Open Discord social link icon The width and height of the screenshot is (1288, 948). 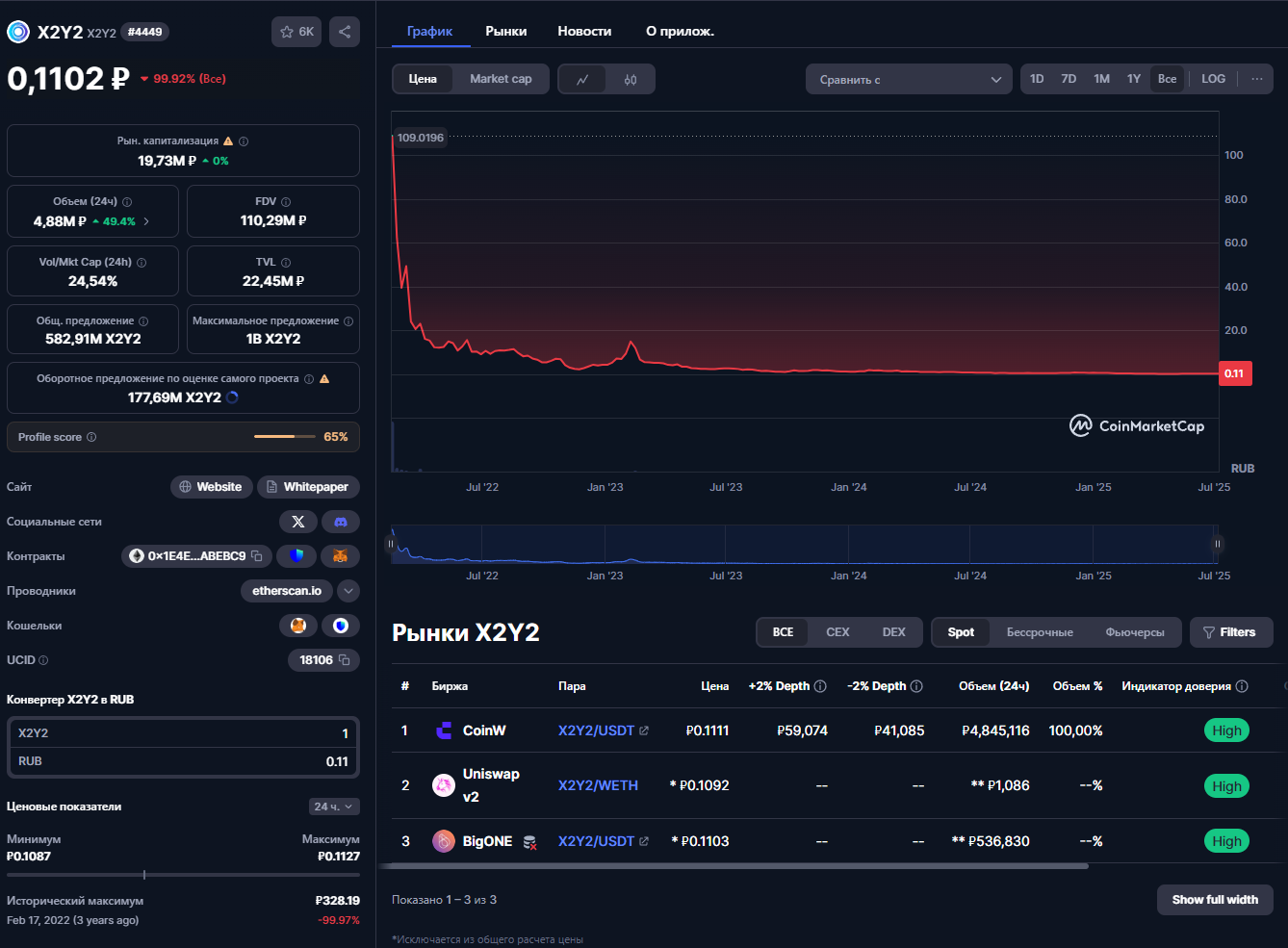(341, 522)
